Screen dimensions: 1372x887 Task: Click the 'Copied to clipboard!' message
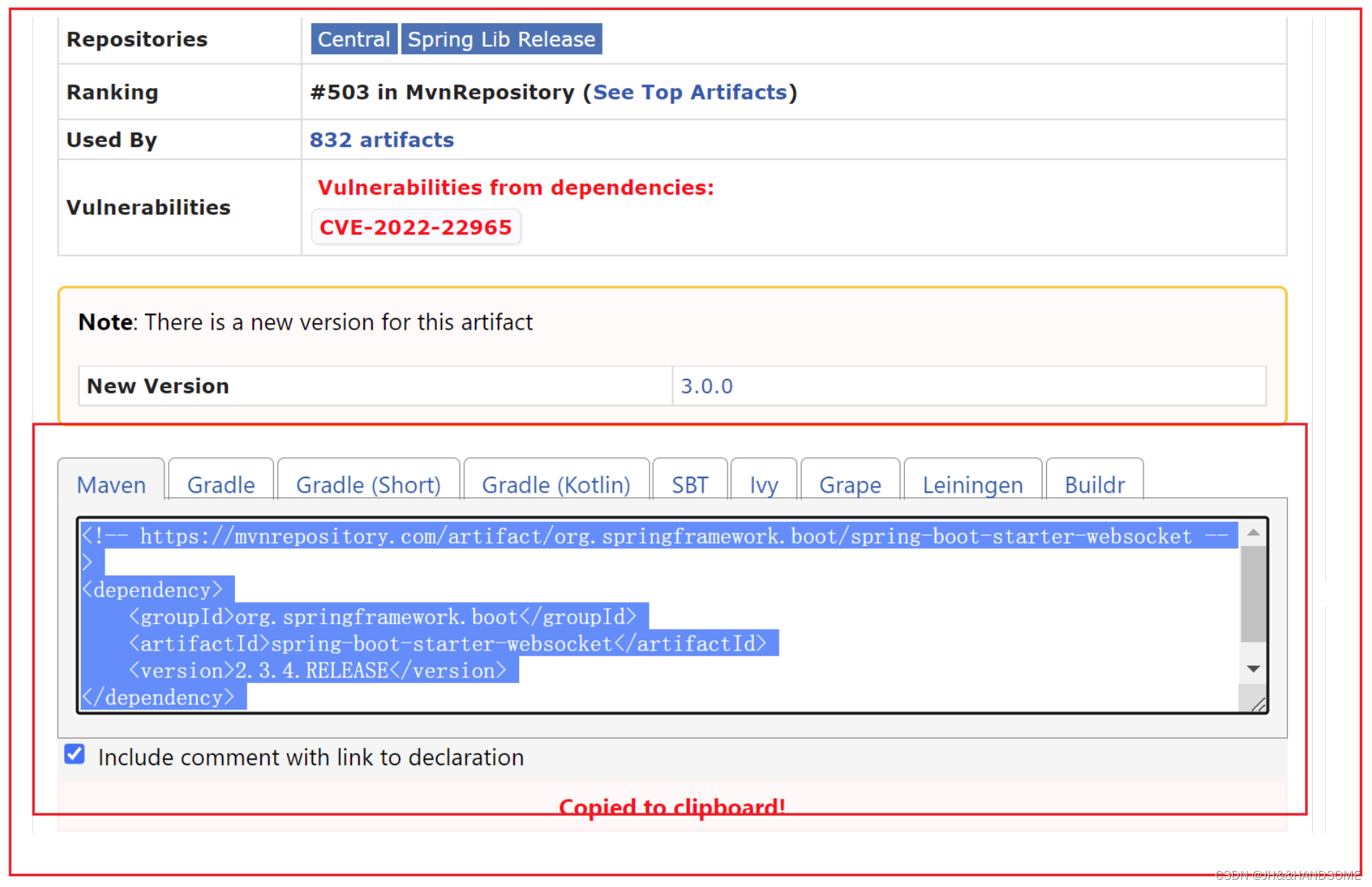coord(672,806)
